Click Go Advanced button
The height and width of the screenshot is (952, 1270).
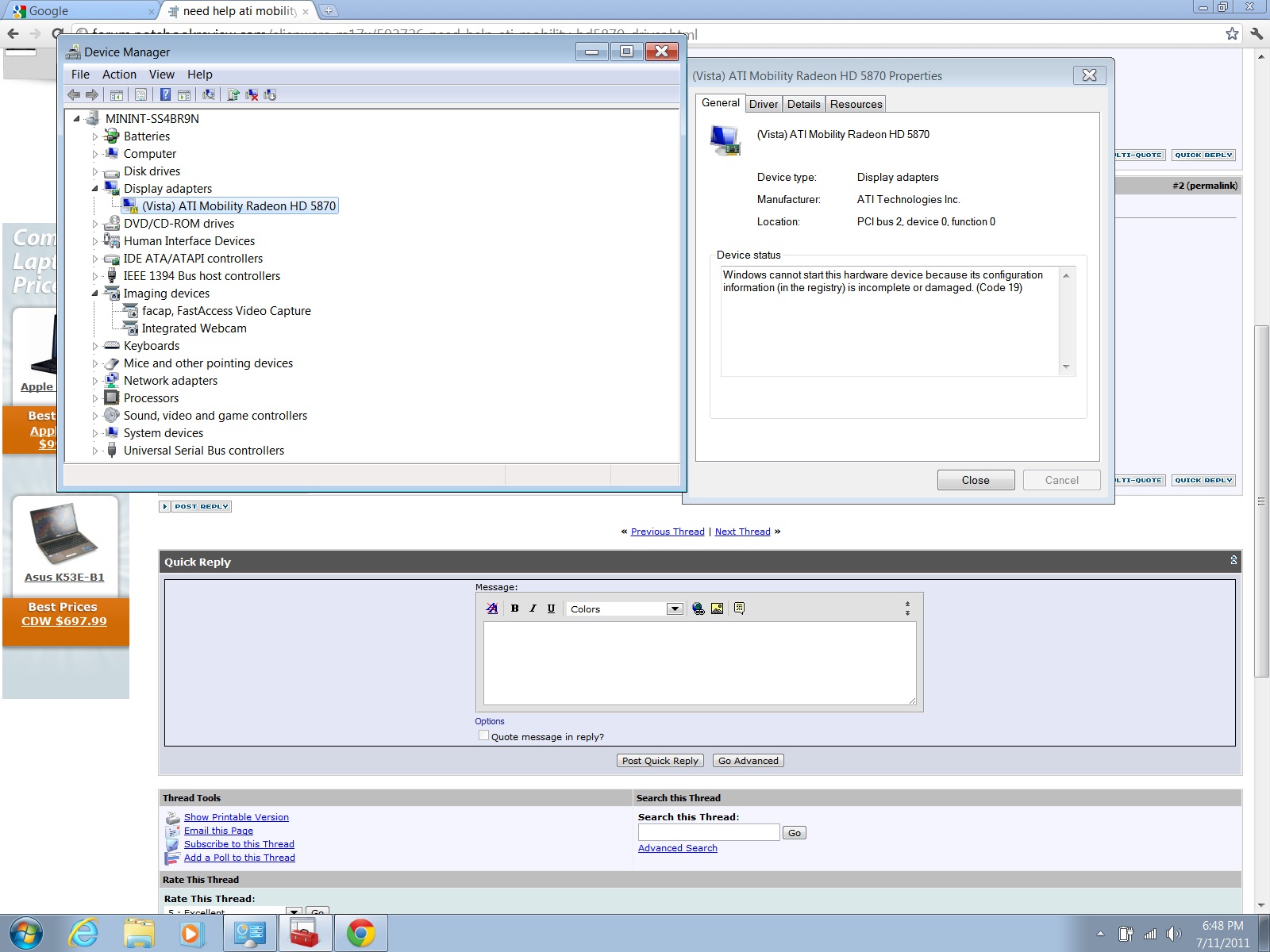(749, 760)
